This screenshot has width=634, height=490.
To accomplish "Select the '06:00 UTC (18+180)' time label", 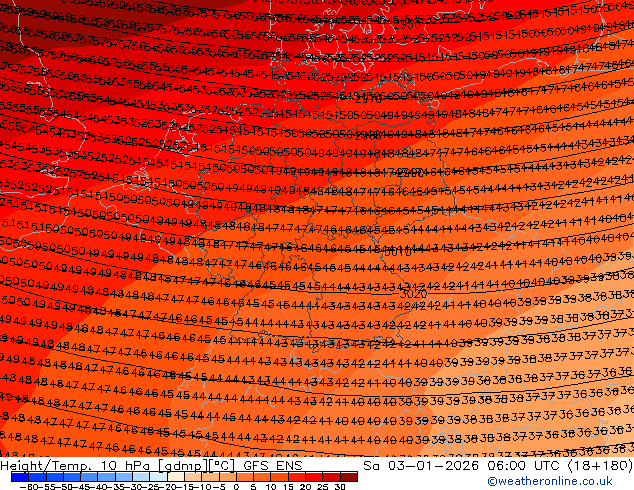I will [x=560, y=466].
